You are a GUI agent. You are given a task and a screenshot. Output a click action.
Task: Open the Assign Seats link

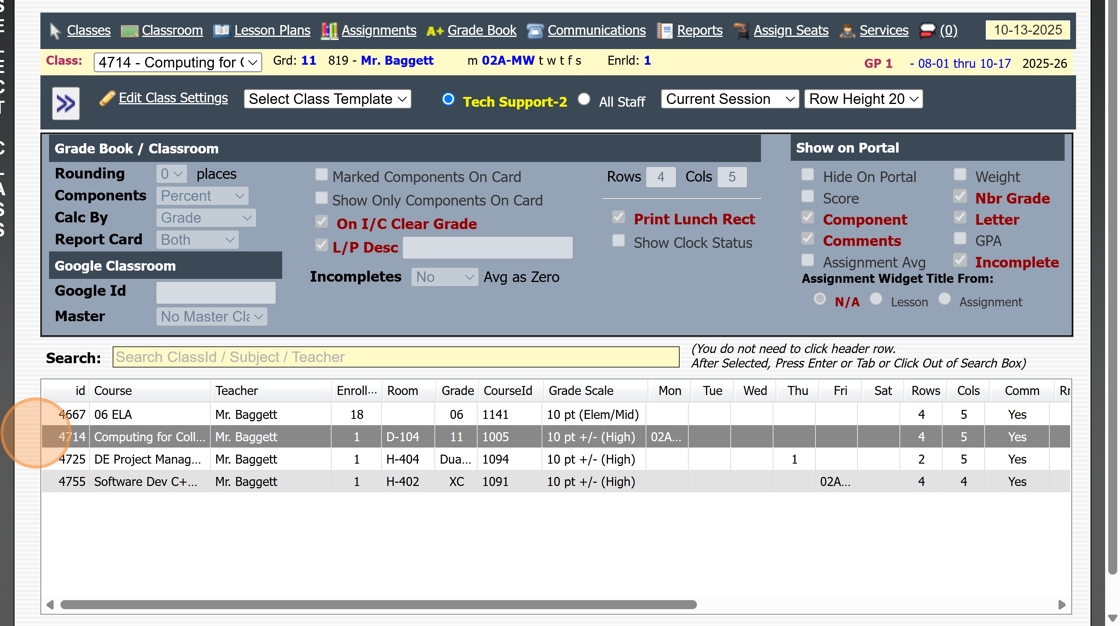click(x=791, y=30)
